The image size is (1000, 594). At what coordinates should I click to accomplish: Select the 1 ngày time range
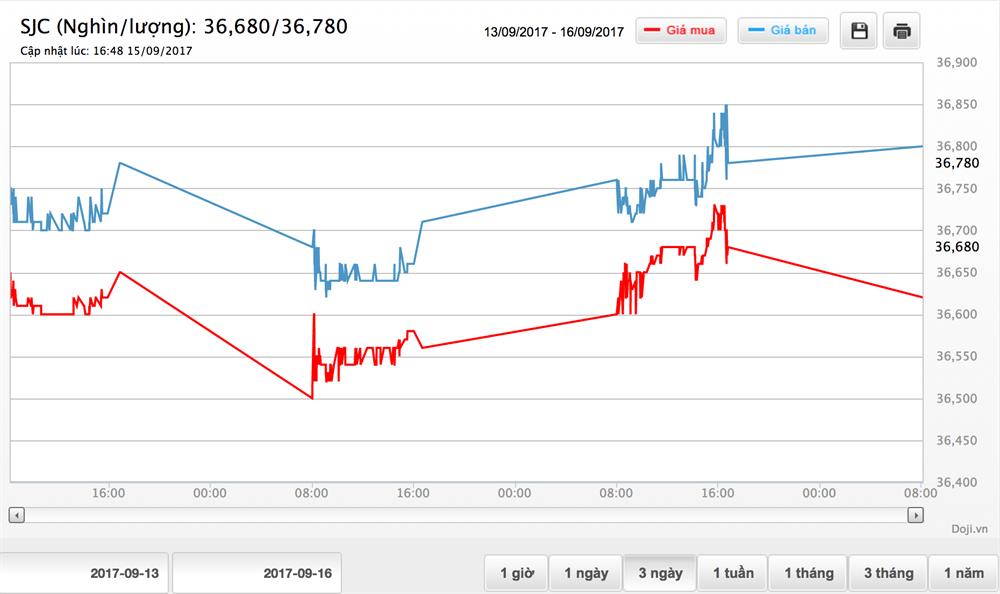[585, 573]
